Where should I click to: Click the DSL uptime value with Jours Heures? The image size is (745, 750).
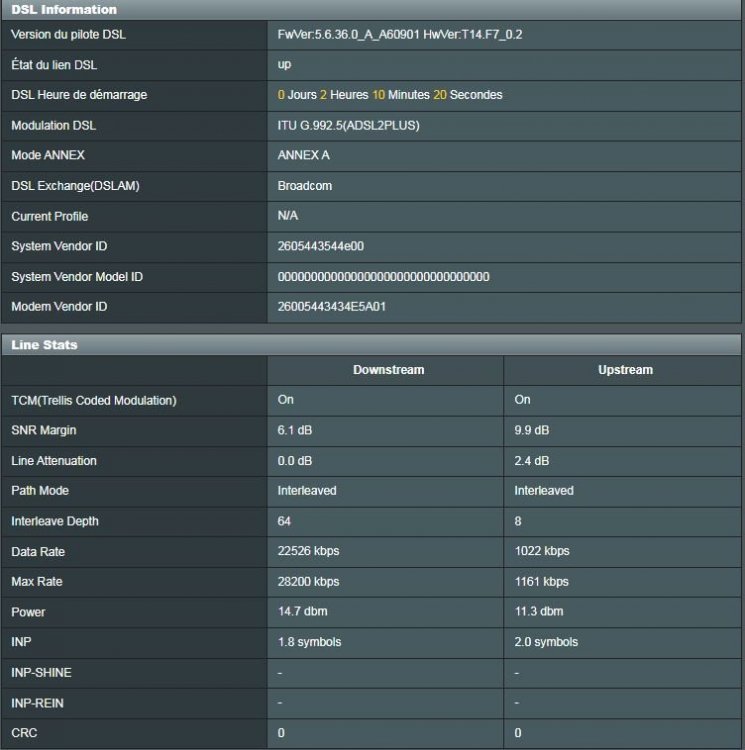pyautogui.click(x=390, y=95)
